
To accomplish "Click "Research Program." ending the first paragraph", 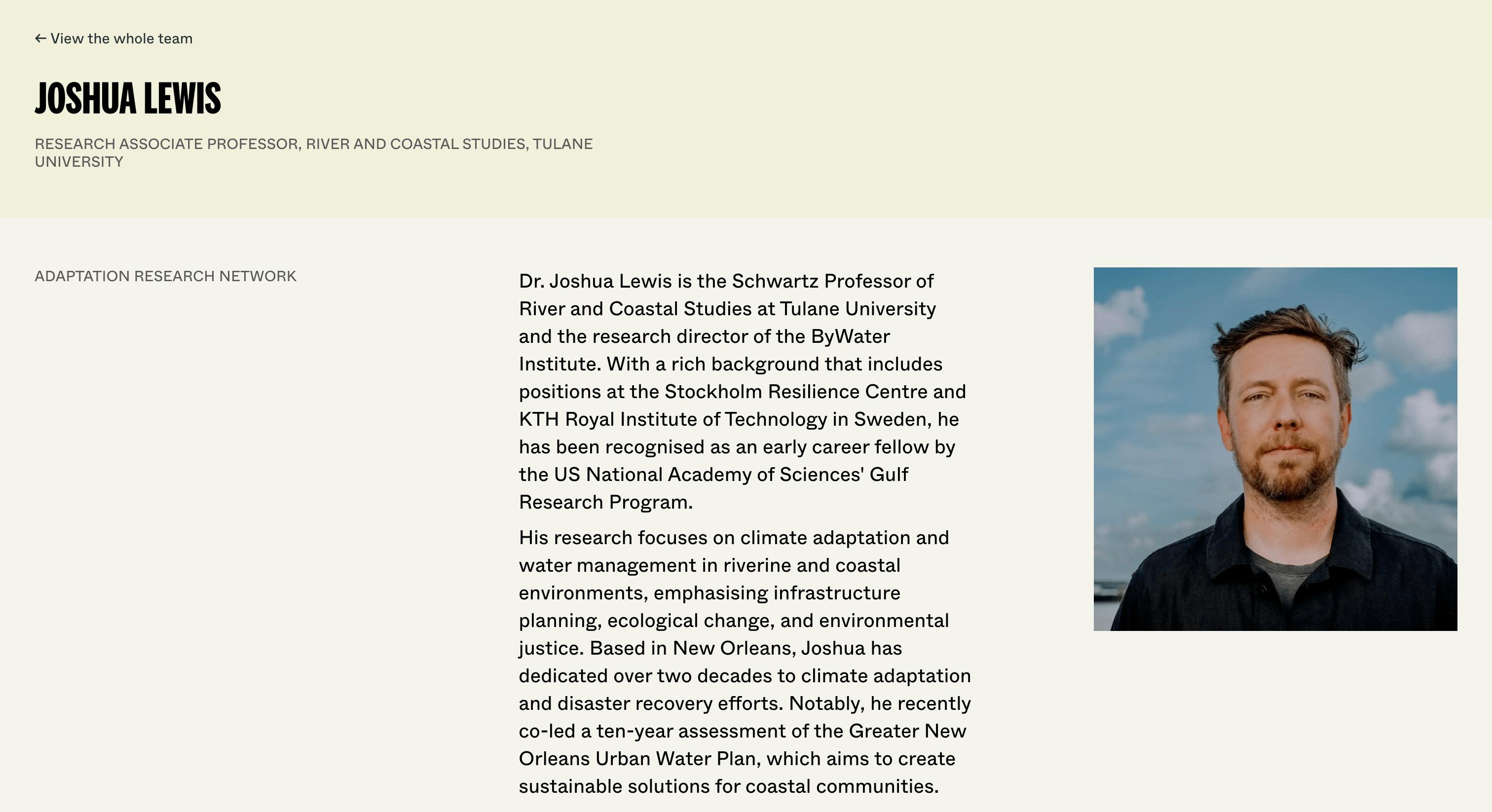I will (605, 502).
